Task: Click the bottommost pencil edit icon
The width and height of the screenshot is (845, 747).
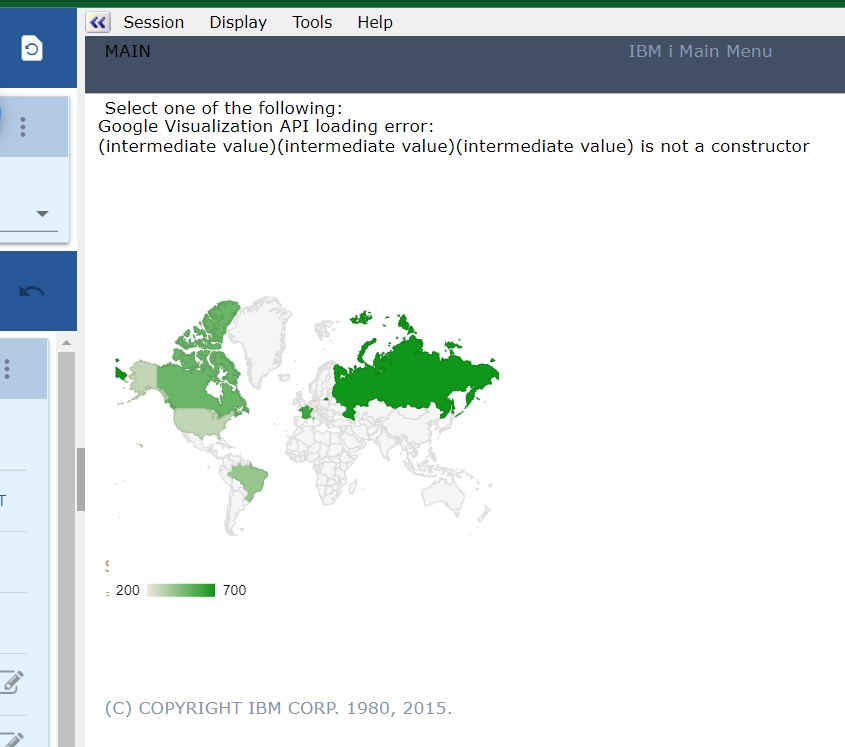Action: coord(12,738)
